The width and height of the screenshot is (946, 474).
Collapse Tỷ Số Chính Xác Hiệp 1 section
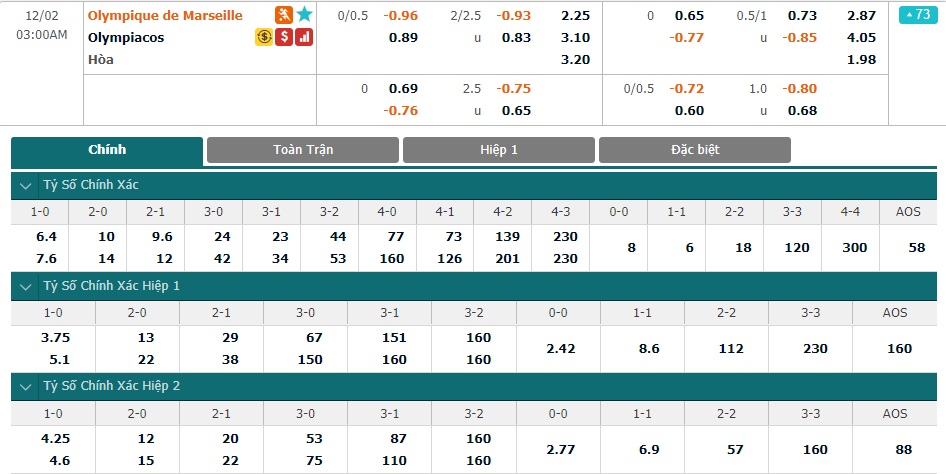(x=25, y=286)
